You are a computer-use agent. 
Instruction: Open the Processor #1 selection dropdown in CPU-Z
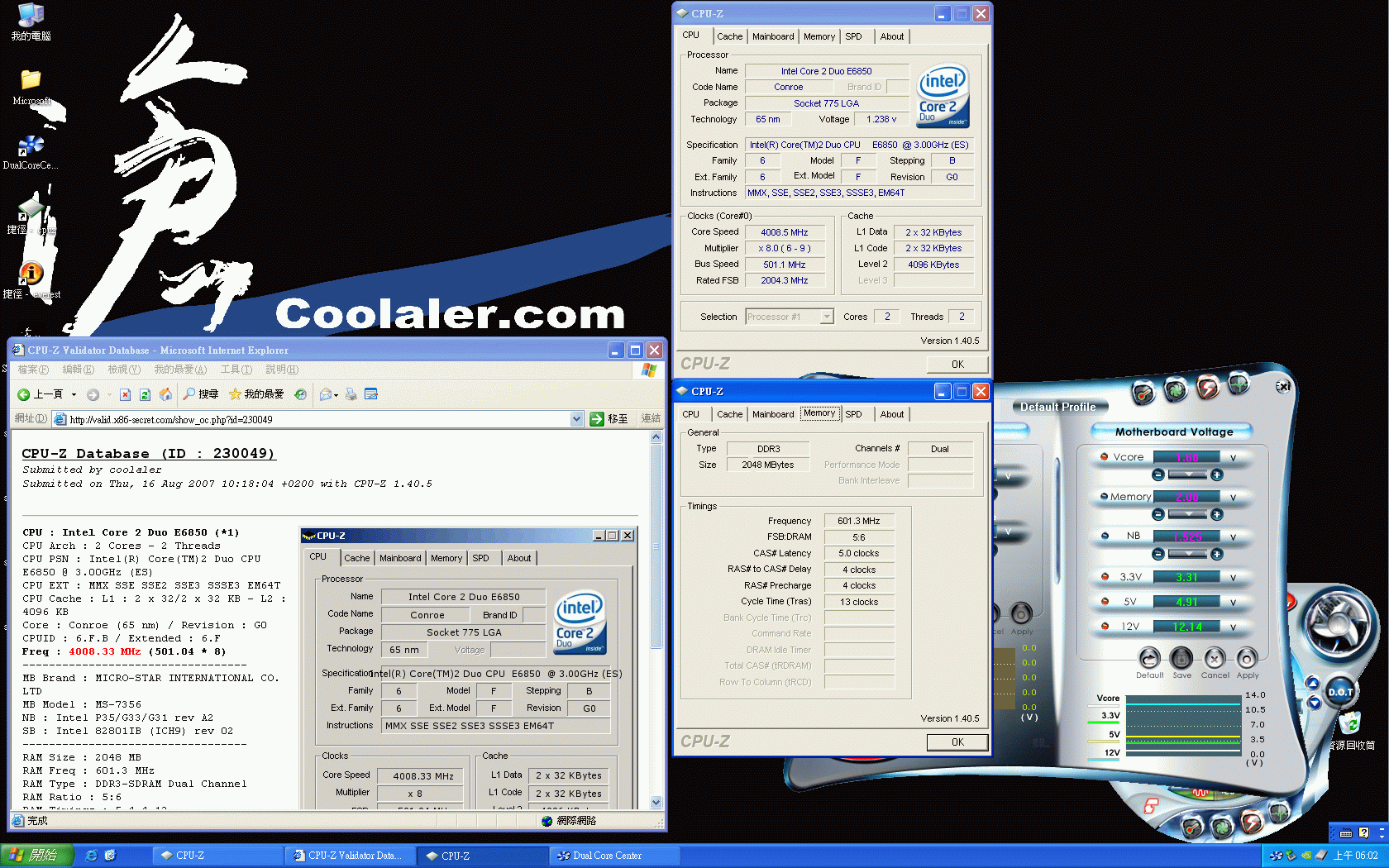point(827,317)
